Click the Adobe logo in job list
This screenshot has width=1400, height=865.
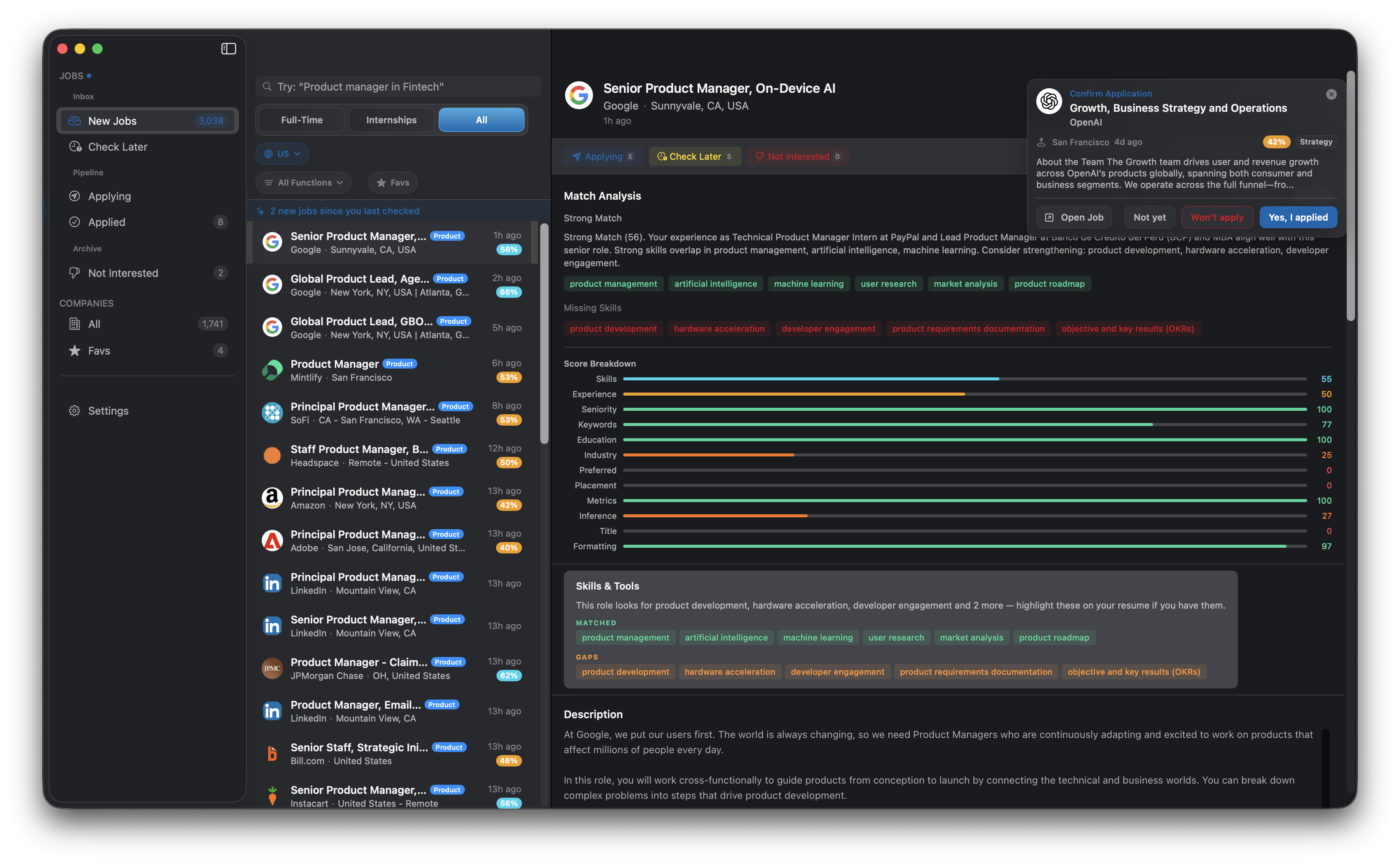click(272, 541)
